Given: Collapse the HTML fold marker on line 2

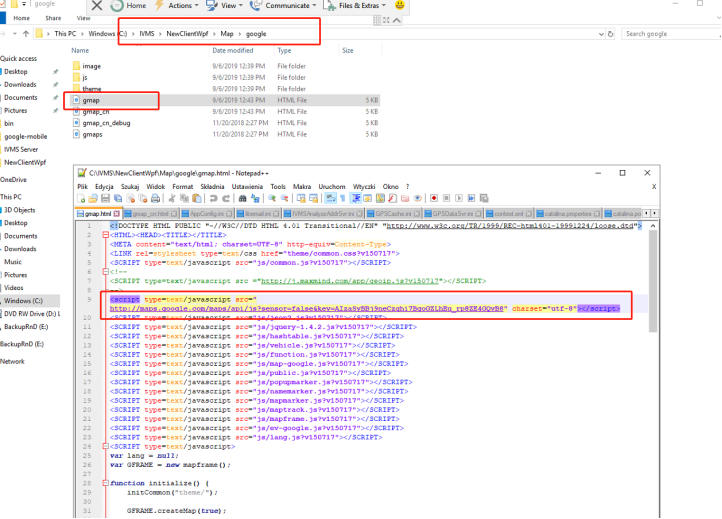Looking at the screenshot, I should [105, 235].
